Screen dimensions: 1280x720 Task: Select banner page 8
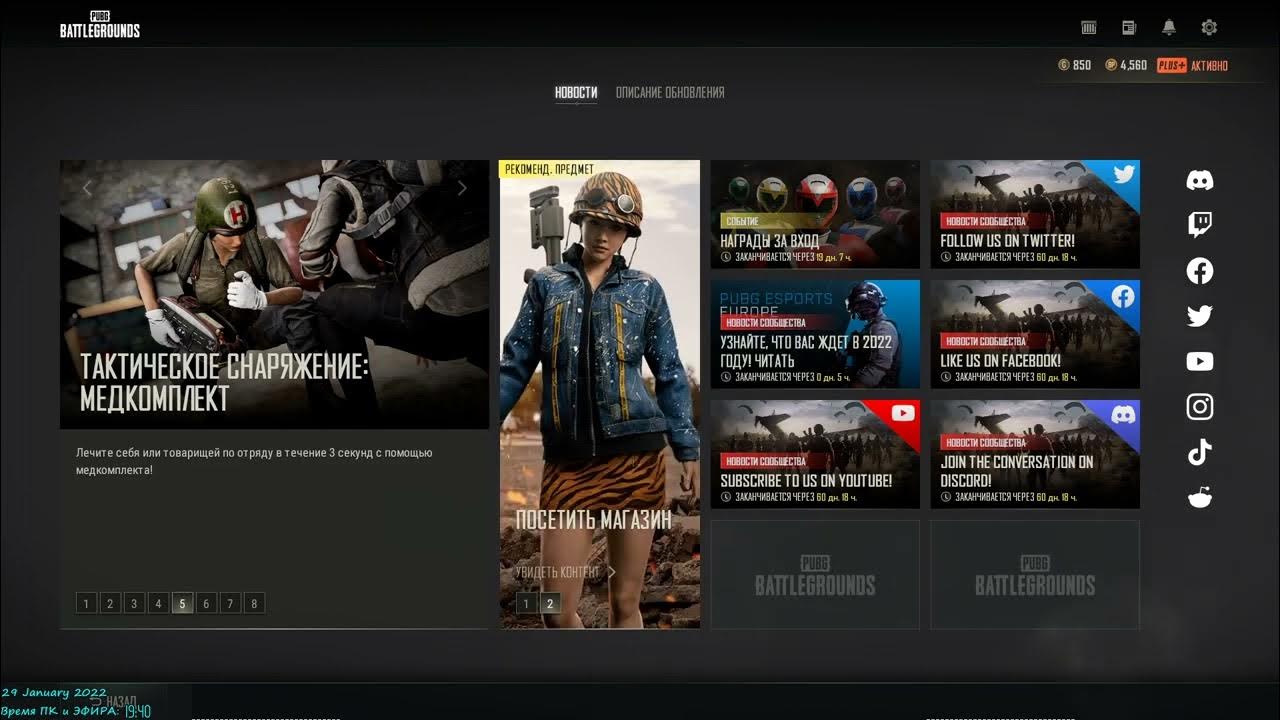pyautogui.click(x=254, y=603)
